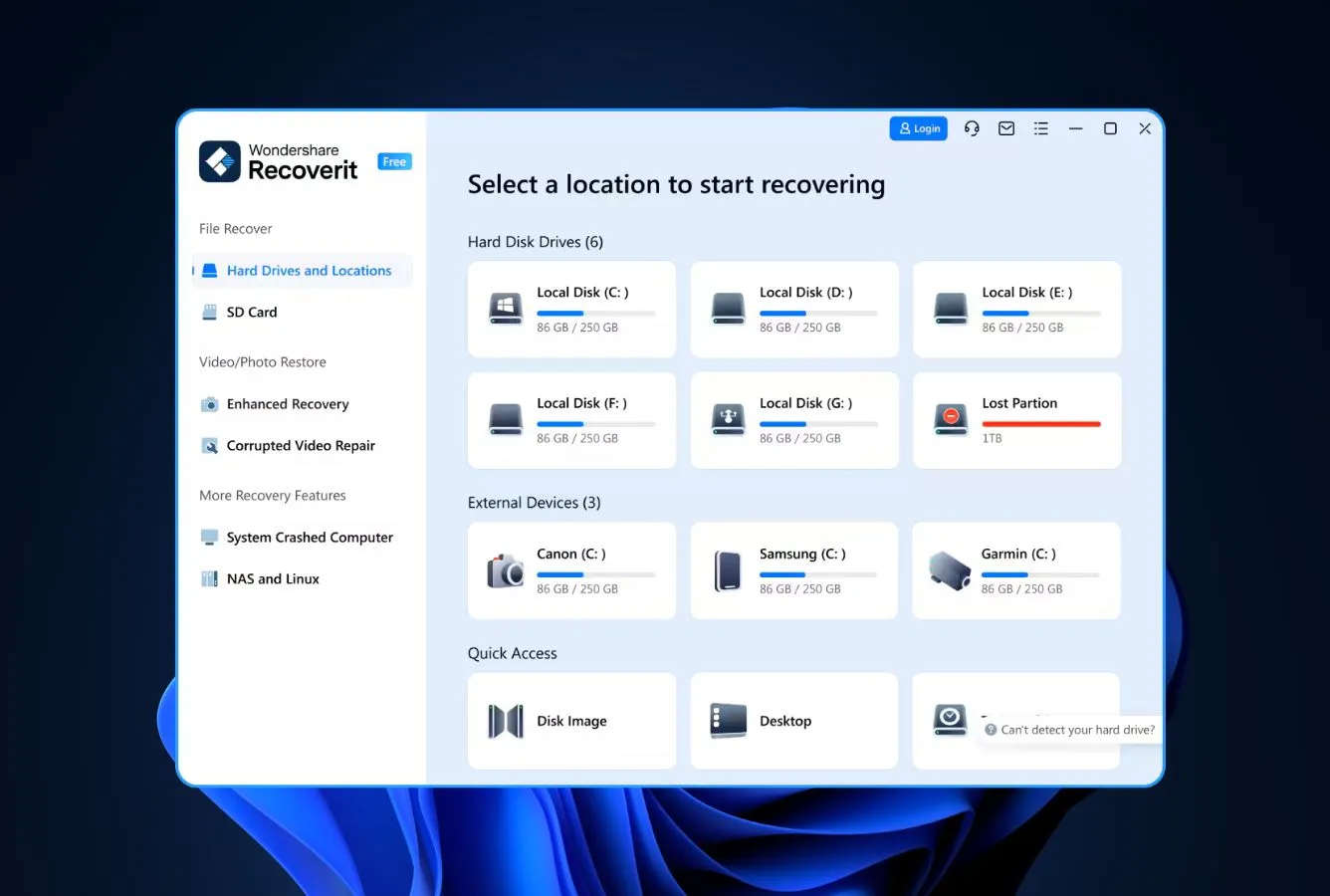The width and height of the screenshot is (1330, 896).
Task: Close the Recoverit window
Action: (1145, 128)
